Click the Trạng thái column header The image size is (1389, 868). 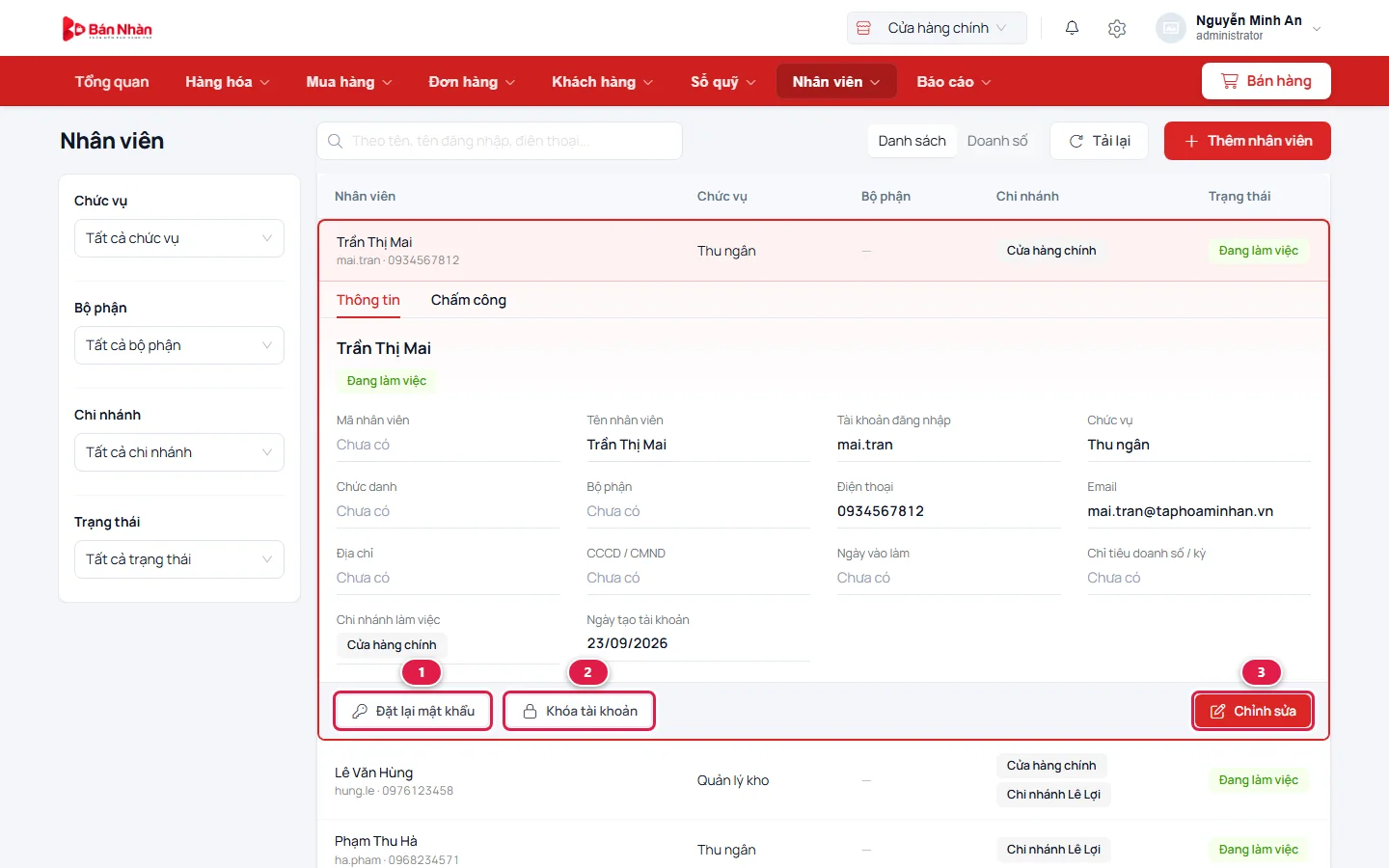(1239, 196)
